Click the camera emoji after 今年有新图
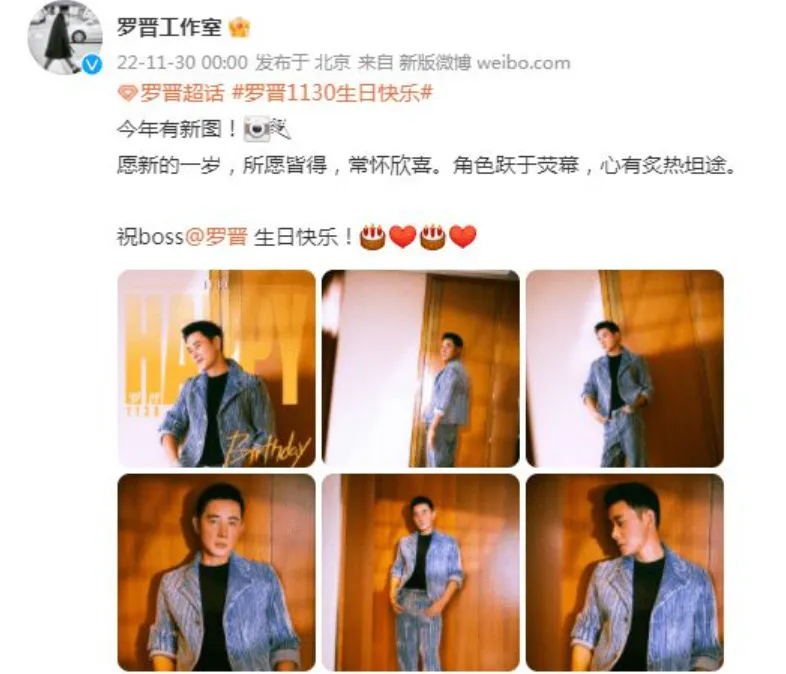Screen dimensions: 786x674 [x=257, y=129]
